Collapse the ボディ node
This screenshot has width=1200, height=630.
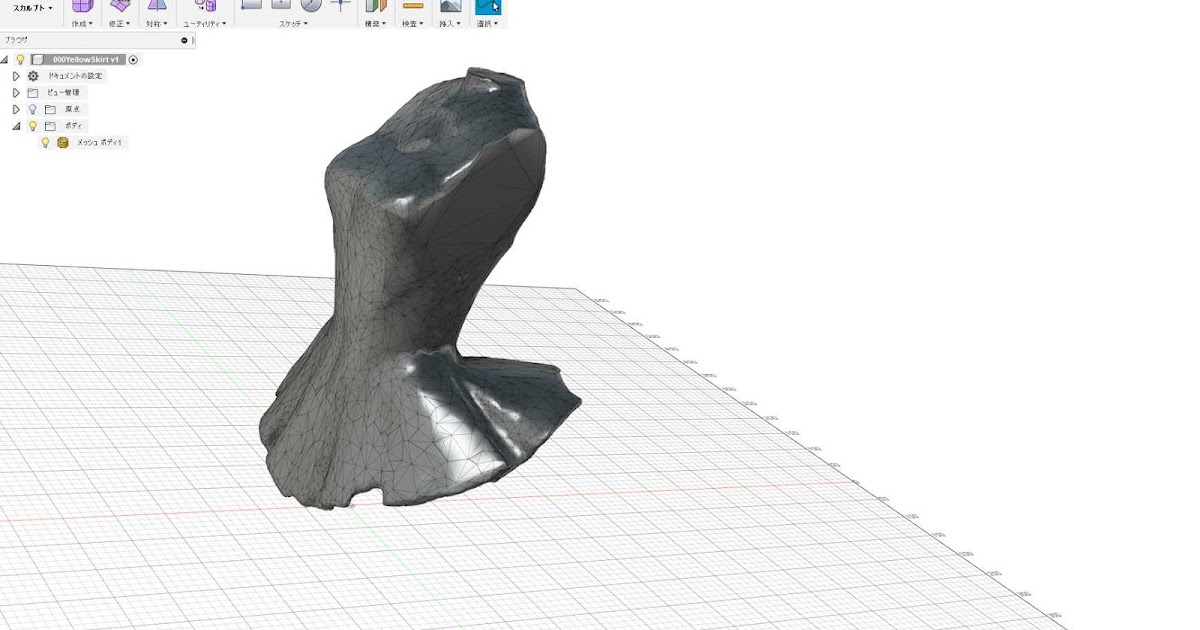(x=16, y=126)
